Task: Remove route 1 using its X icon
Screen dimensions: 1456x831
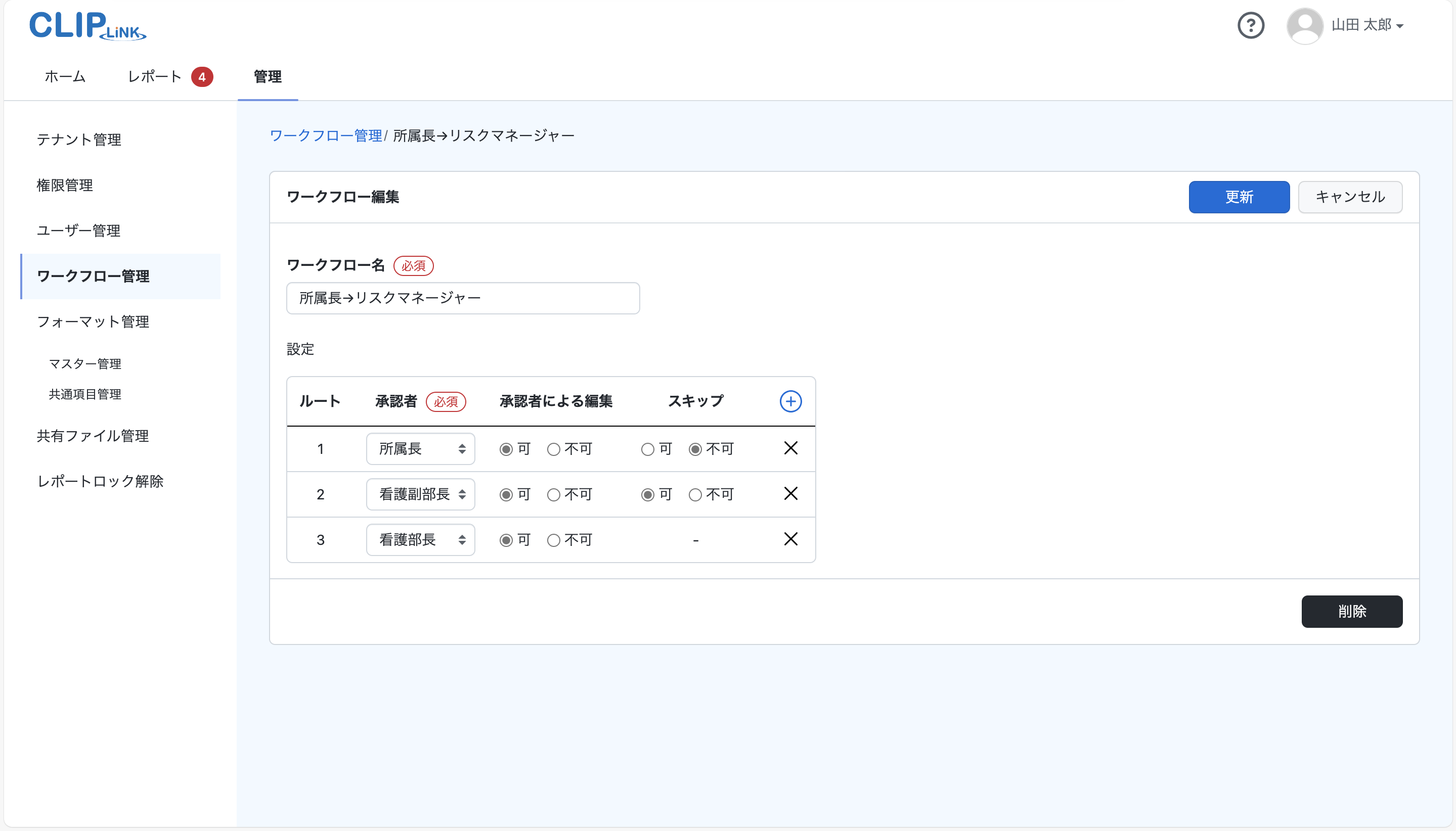Action: [790, 448]
